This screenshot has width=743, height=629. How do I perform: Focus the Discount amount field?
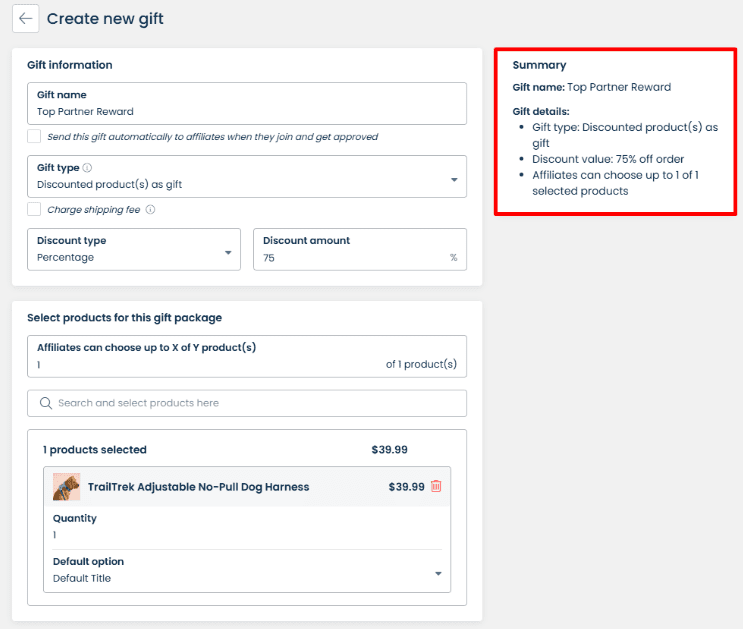(x=350, y=257)
